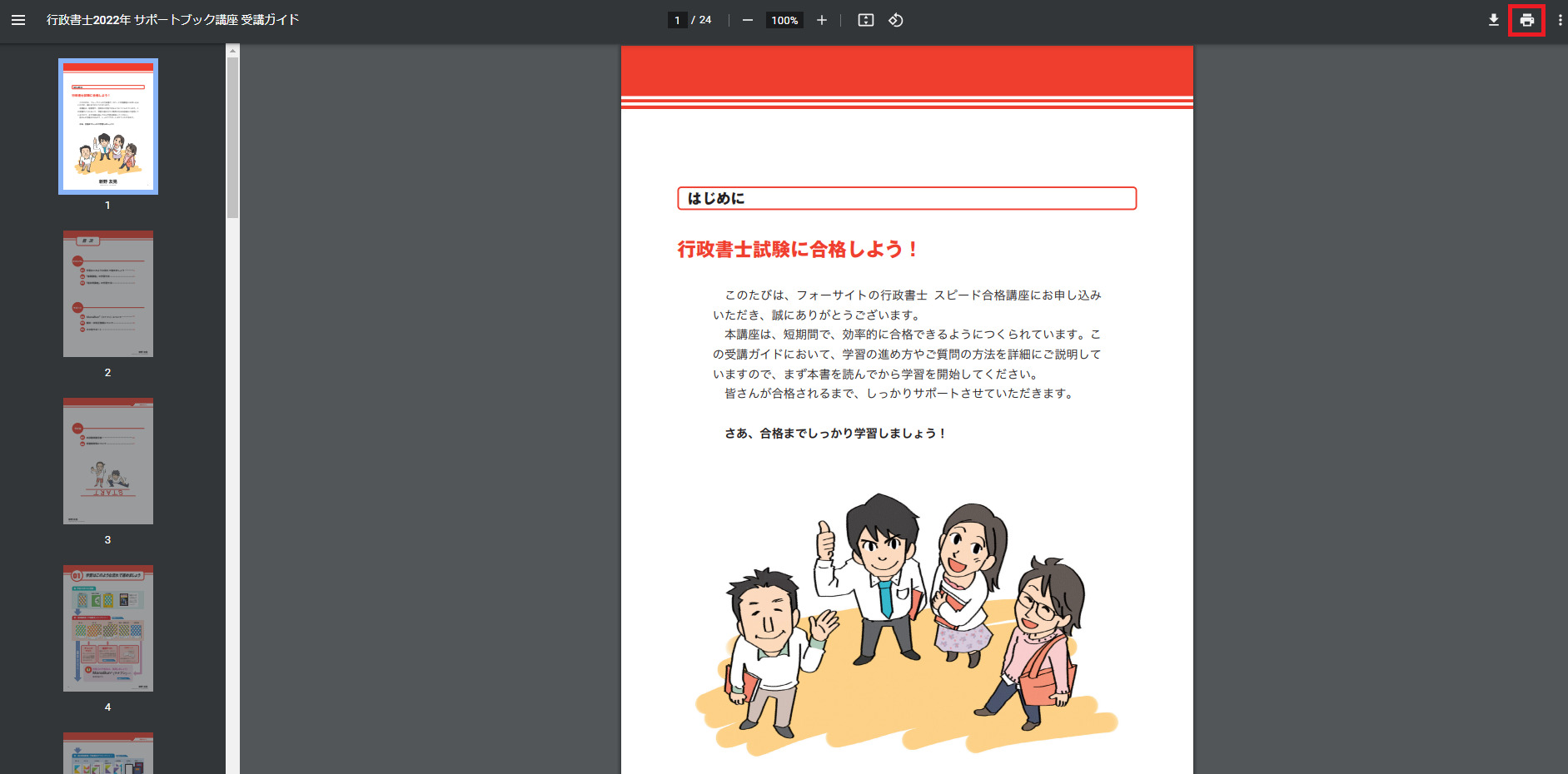Screen dimensions: 1568x774
Task: Jump to page 3 thumbnail
Action: pyautogui.click(x=108, y=461)
